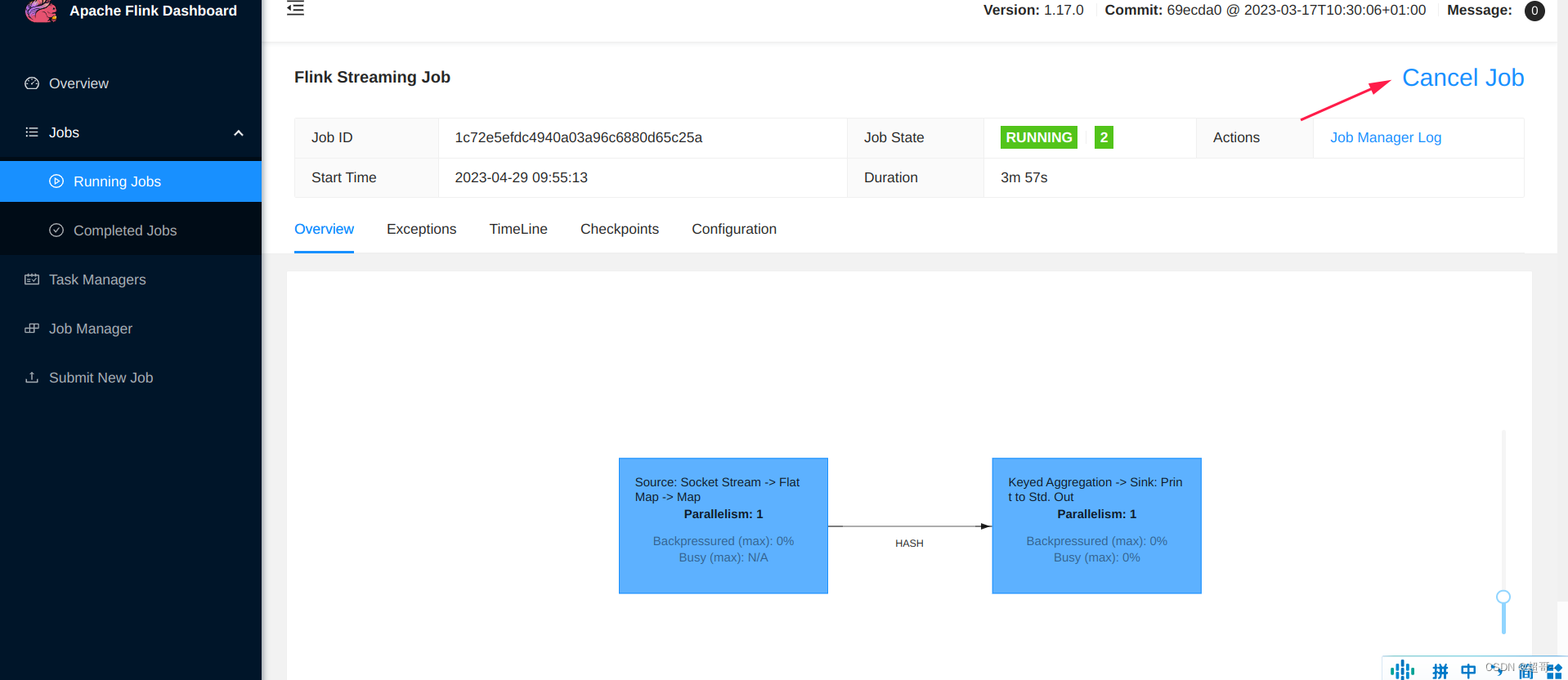Click the duration value 3m 57s
1568x680 pixels.
(x=1024, y=177)
